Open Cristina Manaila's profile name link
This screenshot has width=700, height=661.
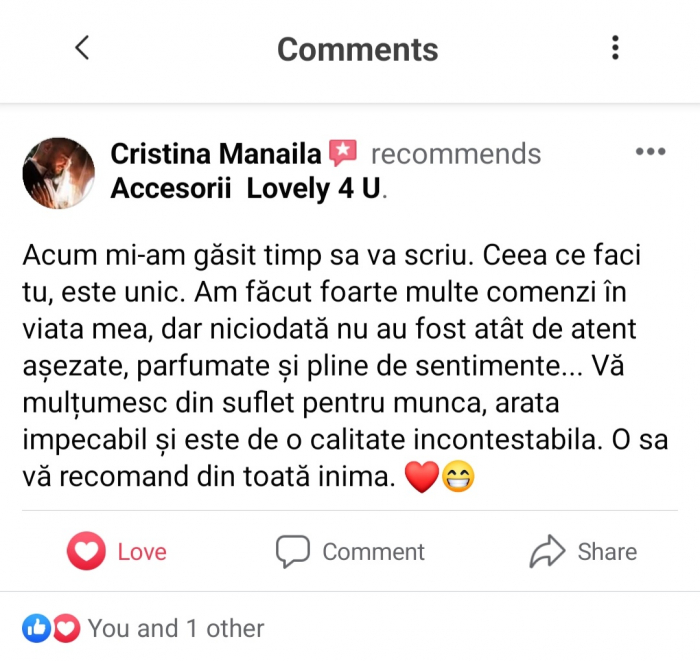pyautogui.click(x=215, y=154)
